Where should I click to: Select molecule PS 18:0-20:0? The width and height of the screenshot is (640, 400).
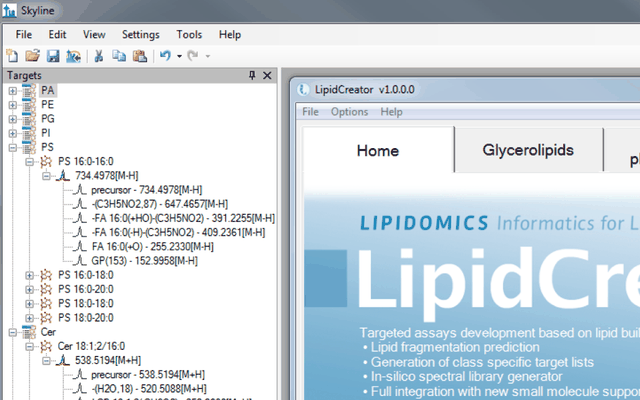pos(86,318)
